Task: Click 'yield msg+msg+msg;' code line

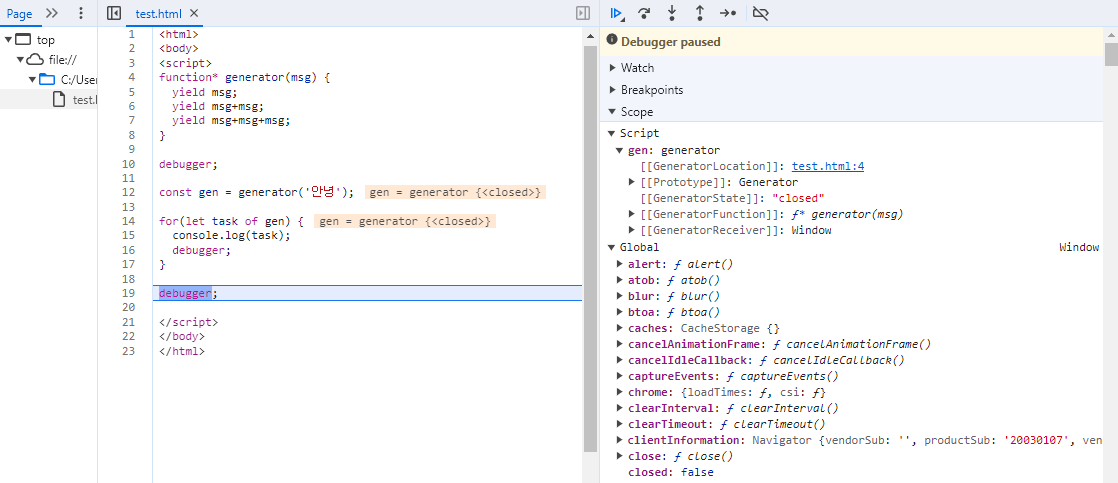Action: (x=231, y=121)
